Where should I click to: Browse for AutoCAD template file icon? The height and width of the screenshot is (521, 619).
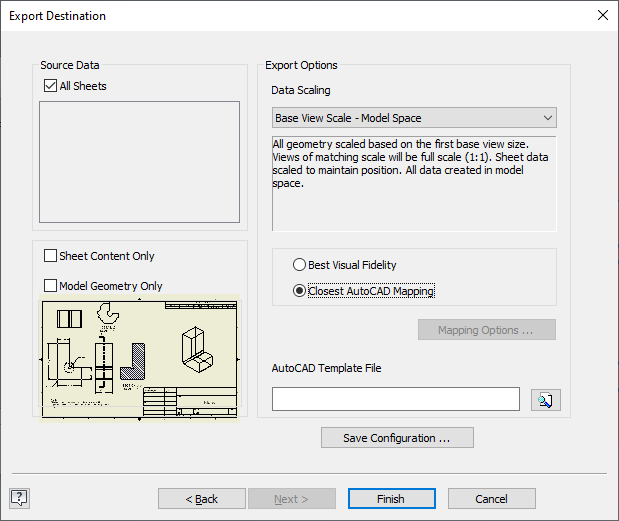546,400
